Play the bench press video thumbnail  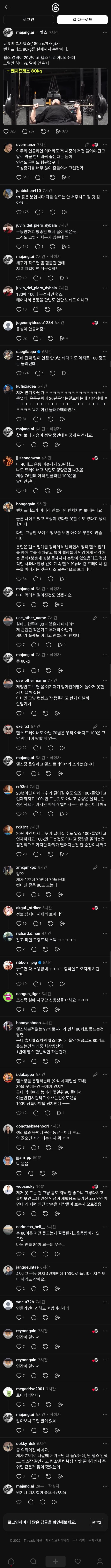tap(55, 97)
